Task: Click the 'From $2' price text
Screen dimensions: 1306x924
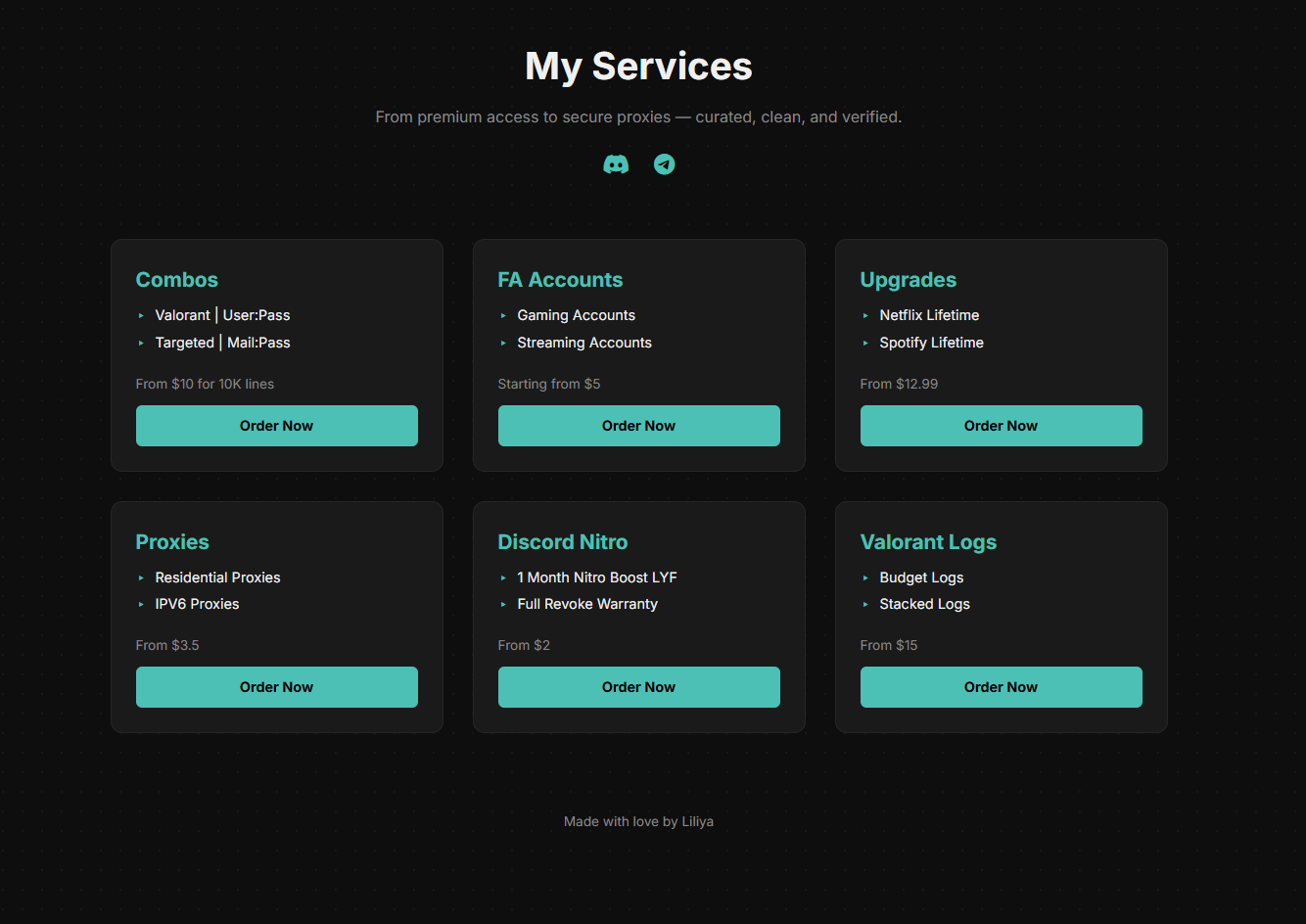Action: pos(524,645)
